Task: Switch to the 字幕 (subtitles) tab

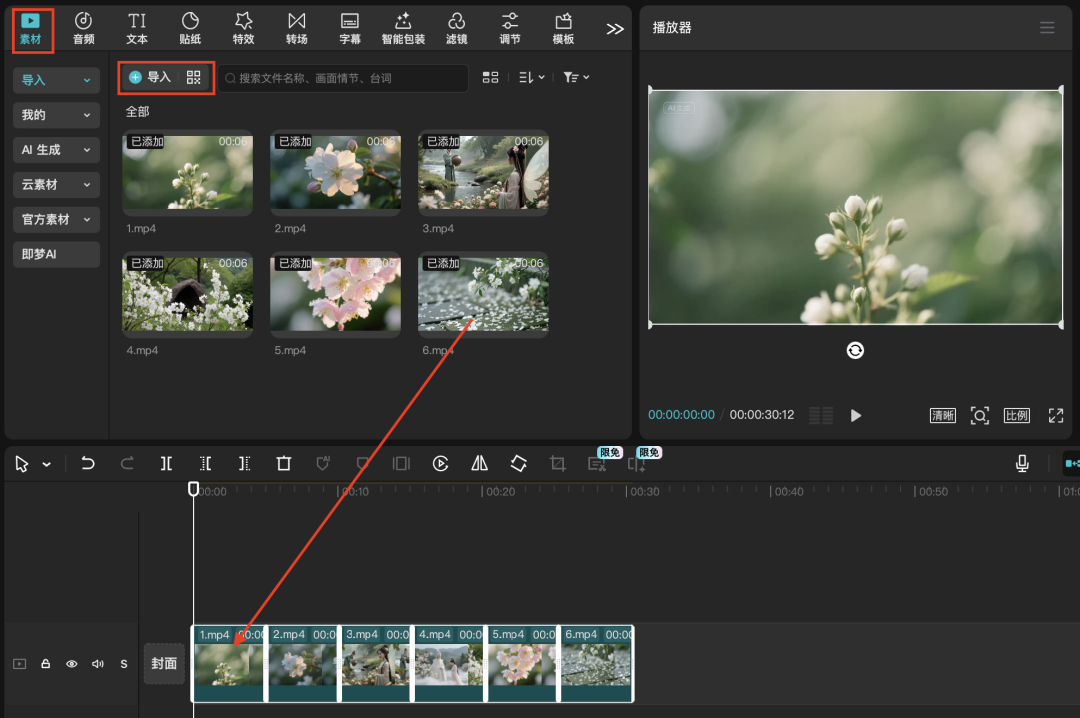Action: [350, 28]
